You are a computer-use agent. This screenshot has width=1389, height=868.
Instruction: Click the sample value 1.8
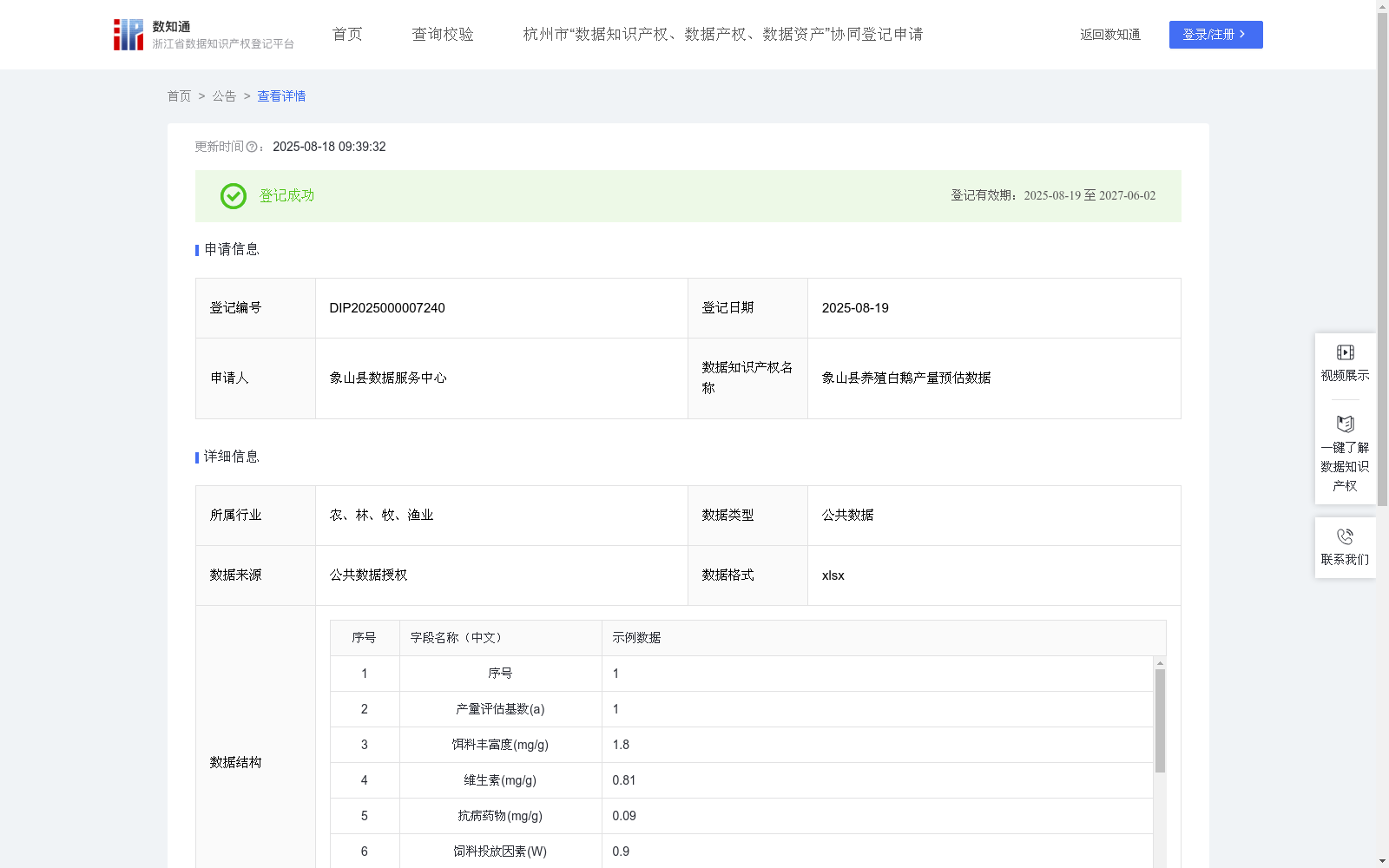coord(621,745)
